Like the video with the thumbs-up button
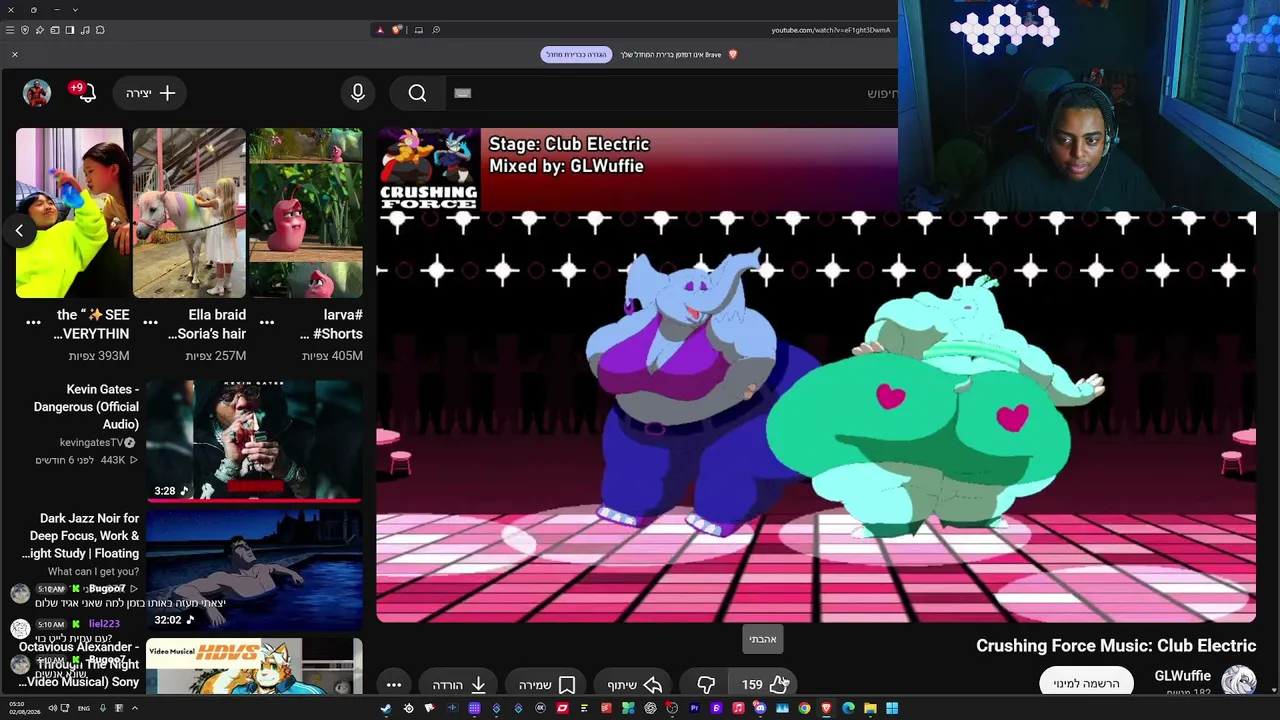The width and height of the screenshot is (1280, 720). (765, 684)
